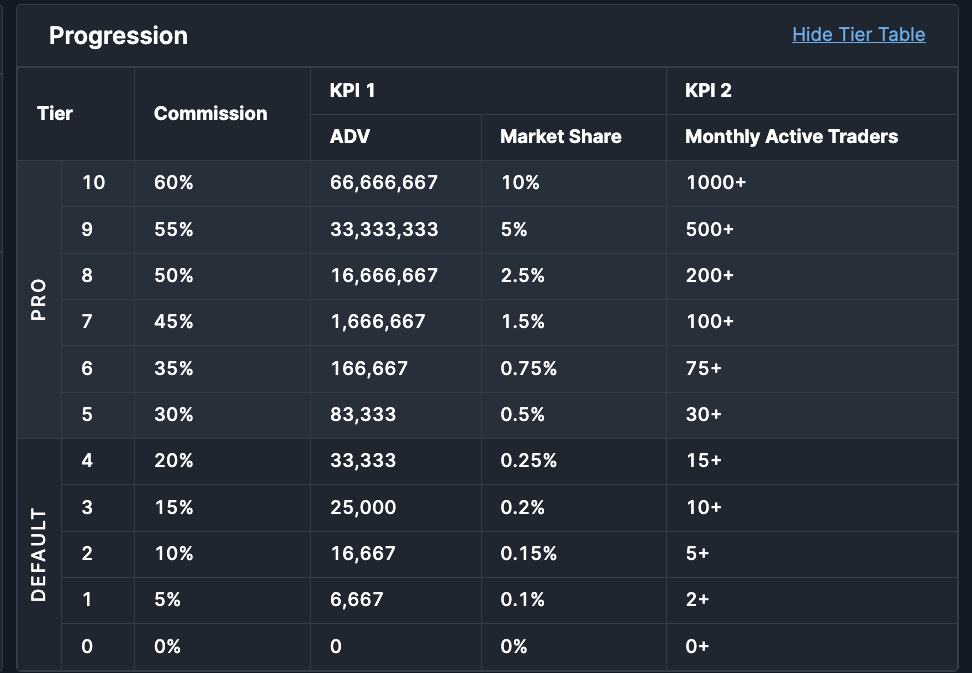Select the 25,000 ADV value
972x673 pixels.
click(363, 508)
